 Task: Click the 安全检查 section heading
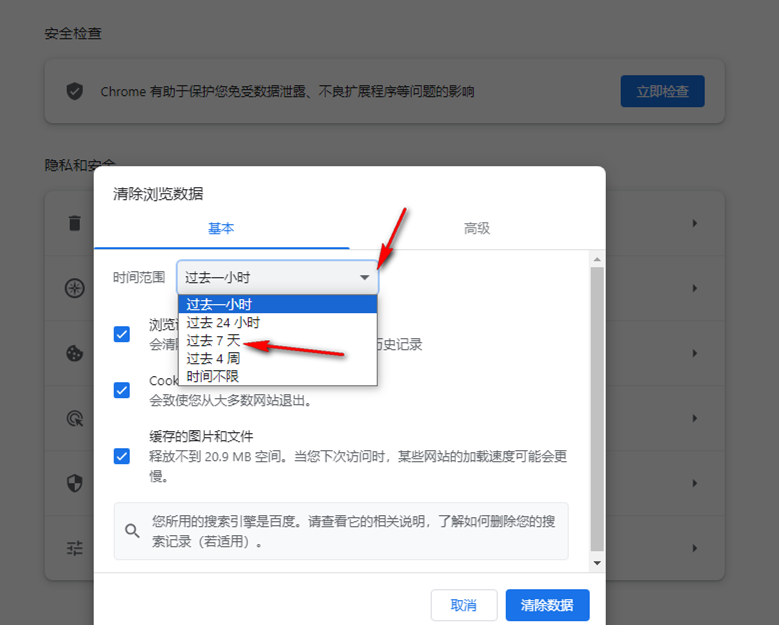[x=73, y=33]
